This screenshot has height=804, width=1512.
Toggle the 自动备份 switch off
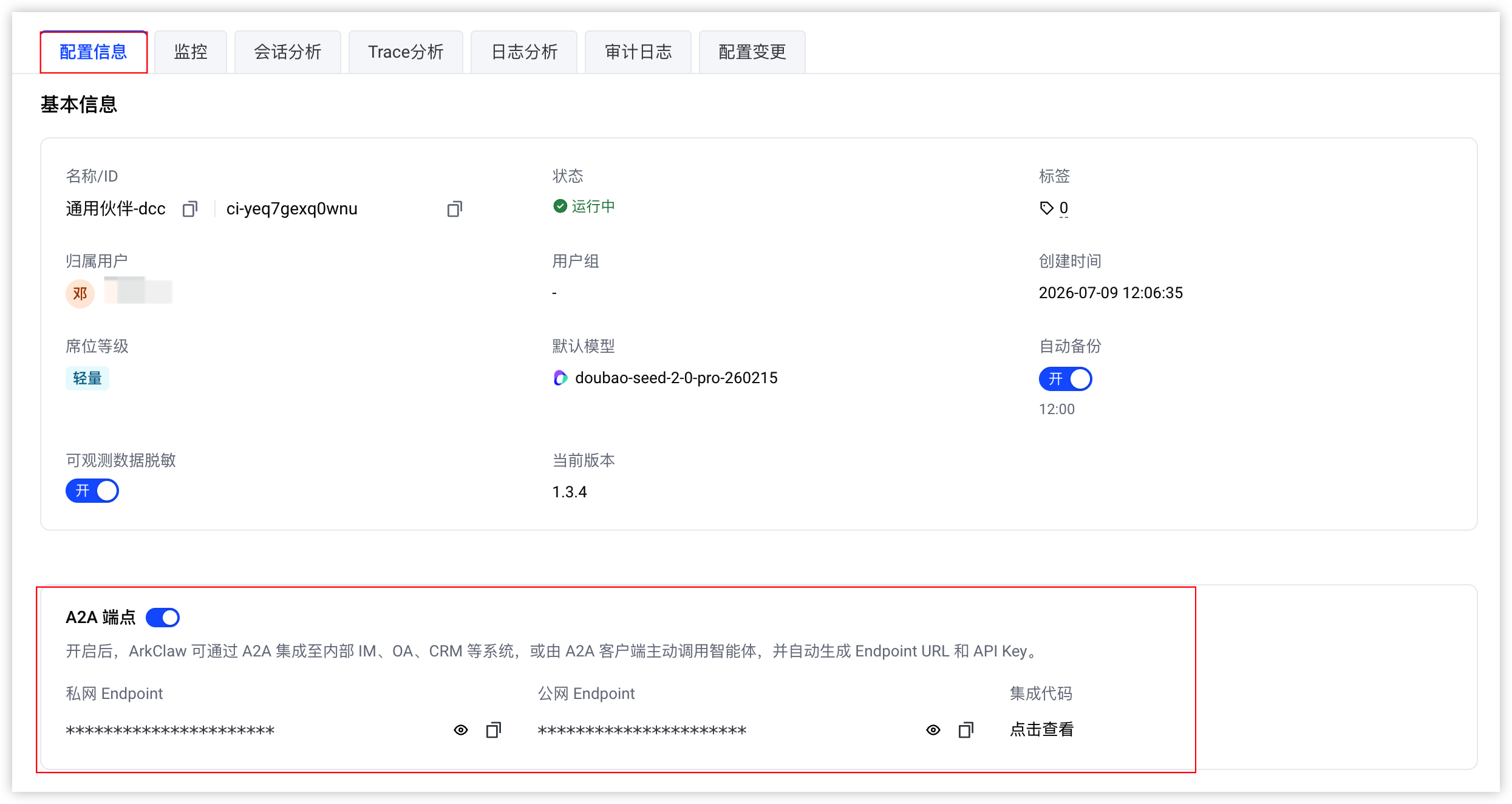1065,379
